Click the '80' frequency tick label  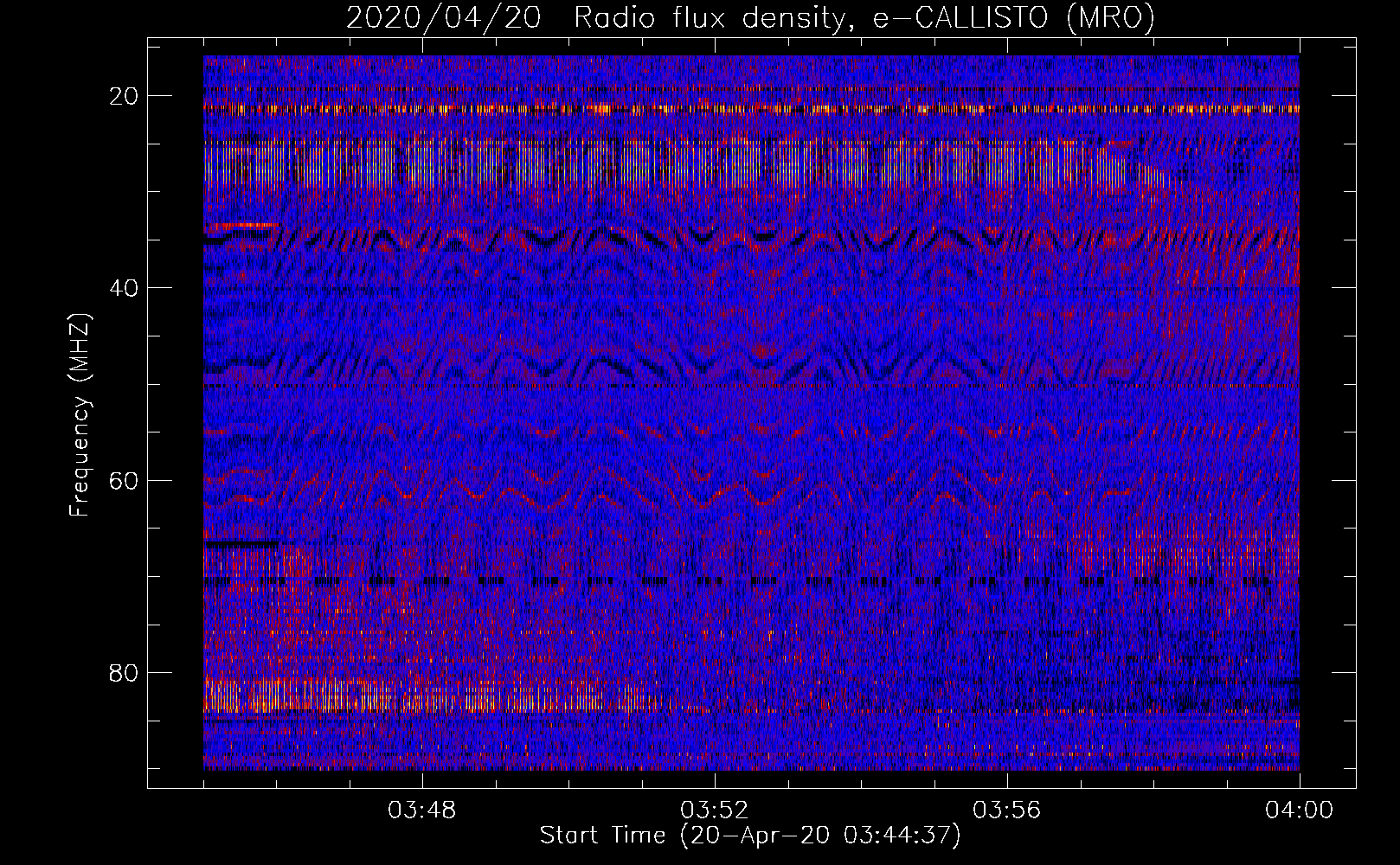[125, 672]
